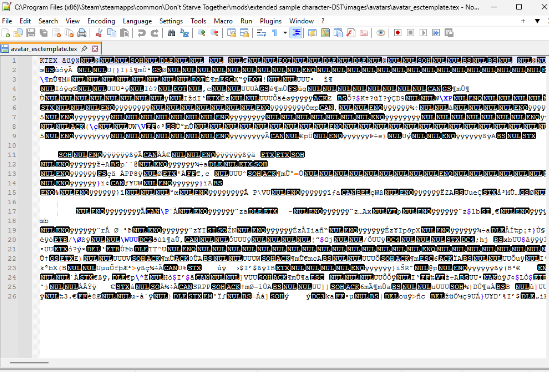
Task: Cut selection with the scissors icon
Action: point(99,33)
